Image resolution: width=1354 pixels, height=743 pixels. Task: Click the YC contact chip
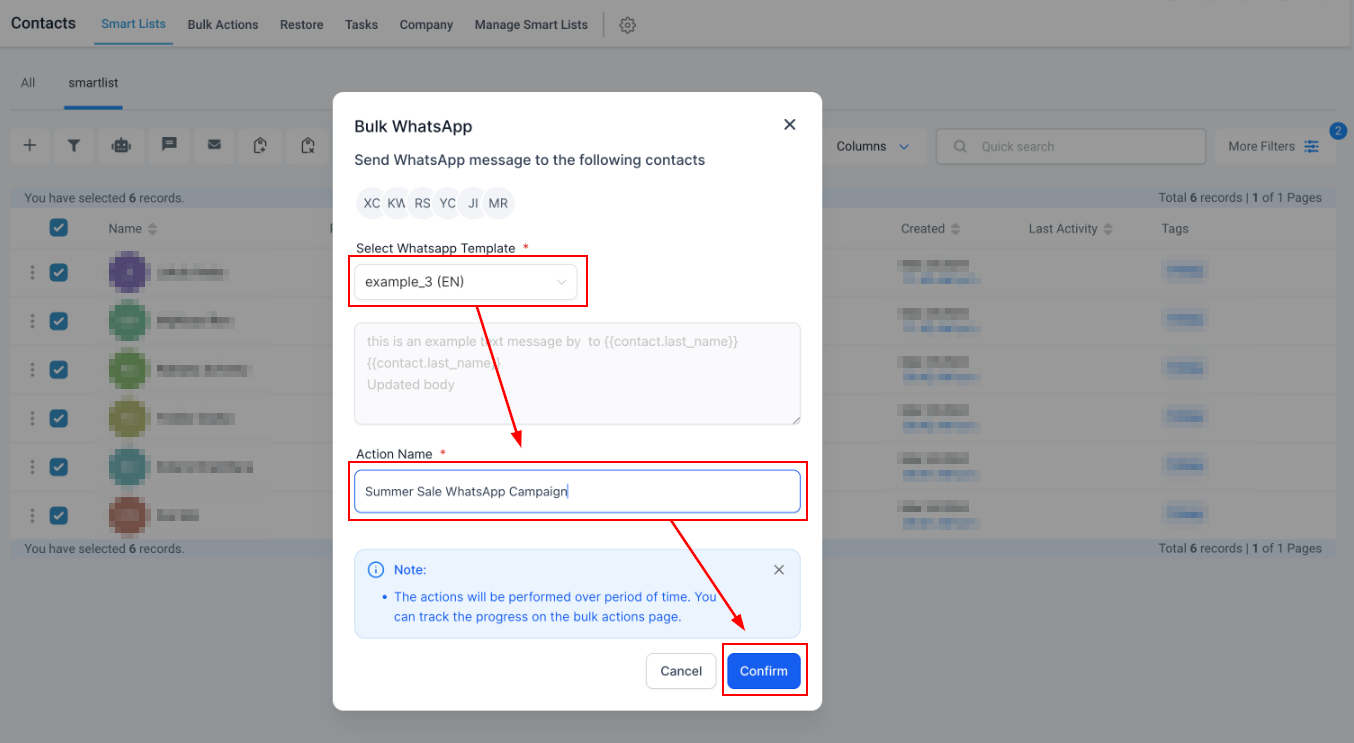pyautogui.click(x=447, y=203)
